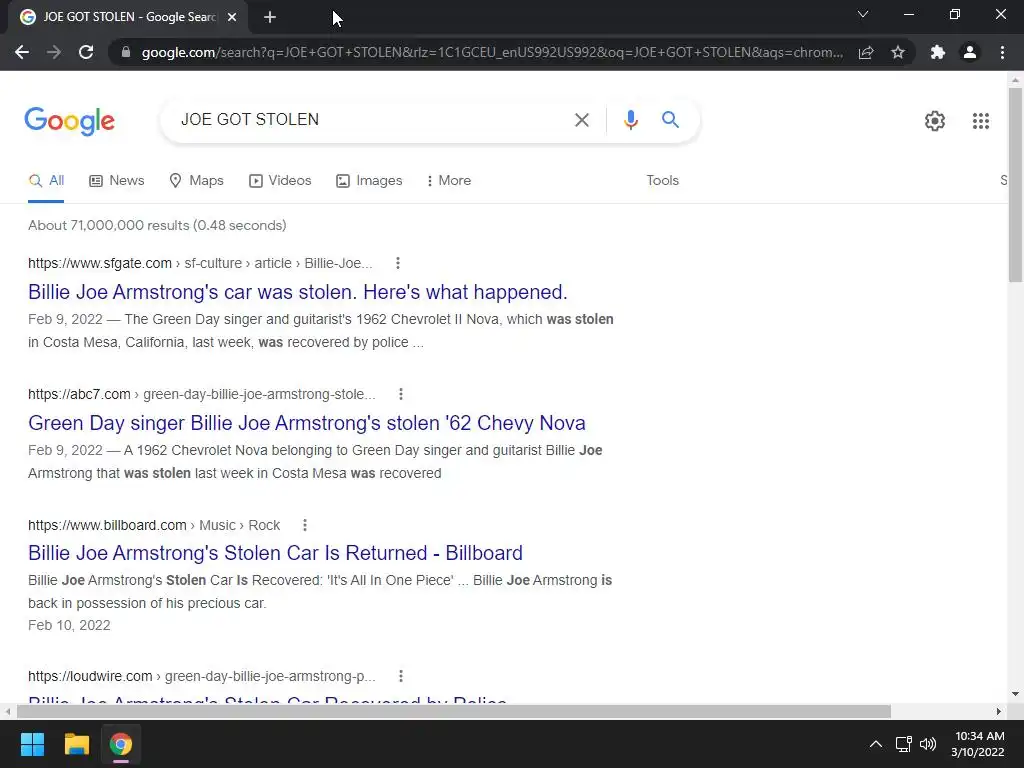Open 'Billie Joe Armstrong's car was stolen' link
The image size is (1024, 768).
tap(298, 292)
